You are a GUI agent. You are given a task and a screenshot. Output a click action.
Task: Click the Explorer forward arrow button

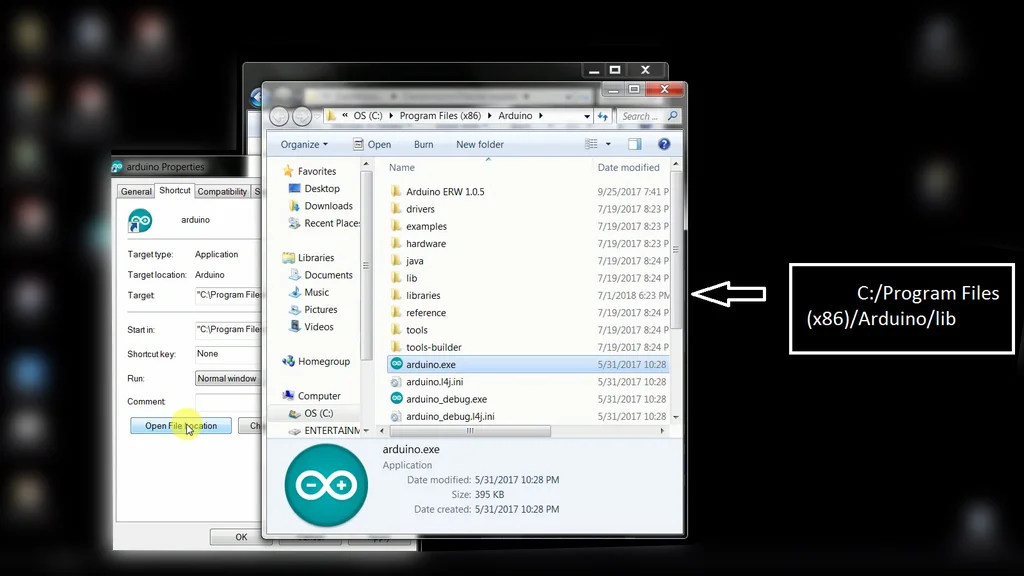click(301, 116)
